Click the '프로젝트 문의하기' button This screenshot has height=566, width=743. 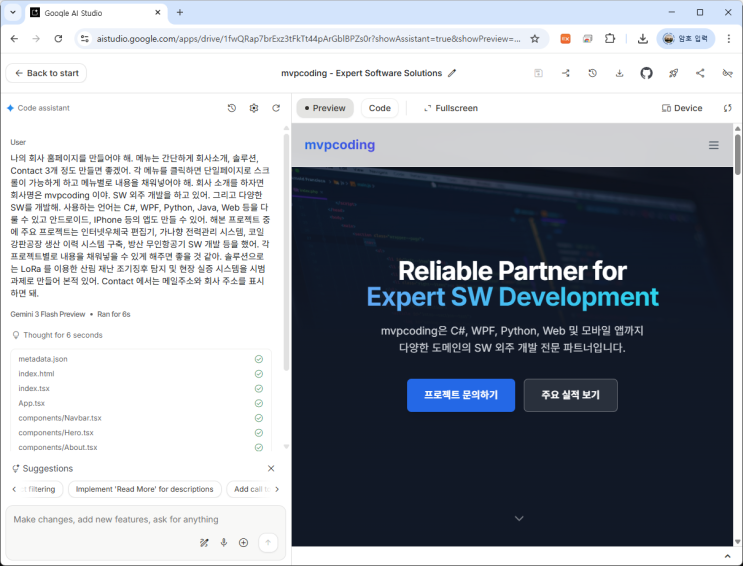tap(460, 395)
